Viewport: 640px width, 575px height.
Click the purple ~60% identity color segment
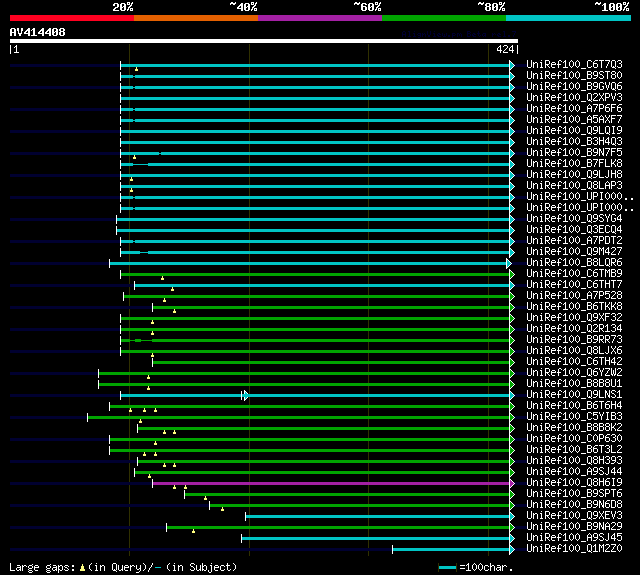pyautogui.click(x=320, y=18)
